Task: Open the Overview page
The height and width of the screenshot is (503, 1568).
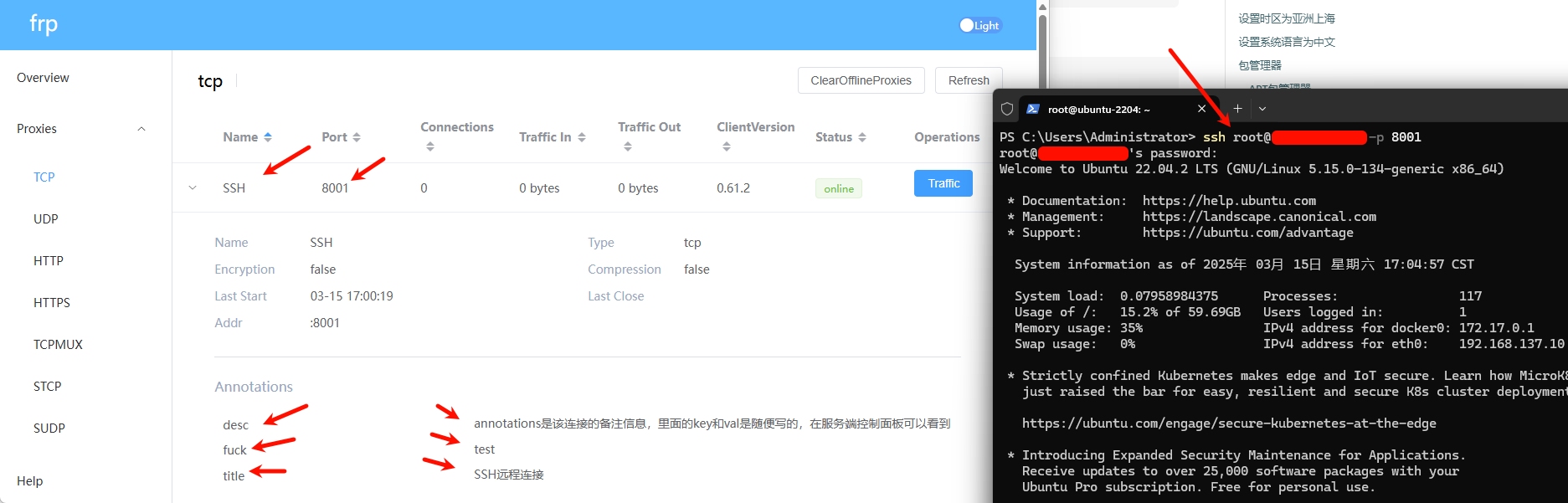Action: pos(43,78)
